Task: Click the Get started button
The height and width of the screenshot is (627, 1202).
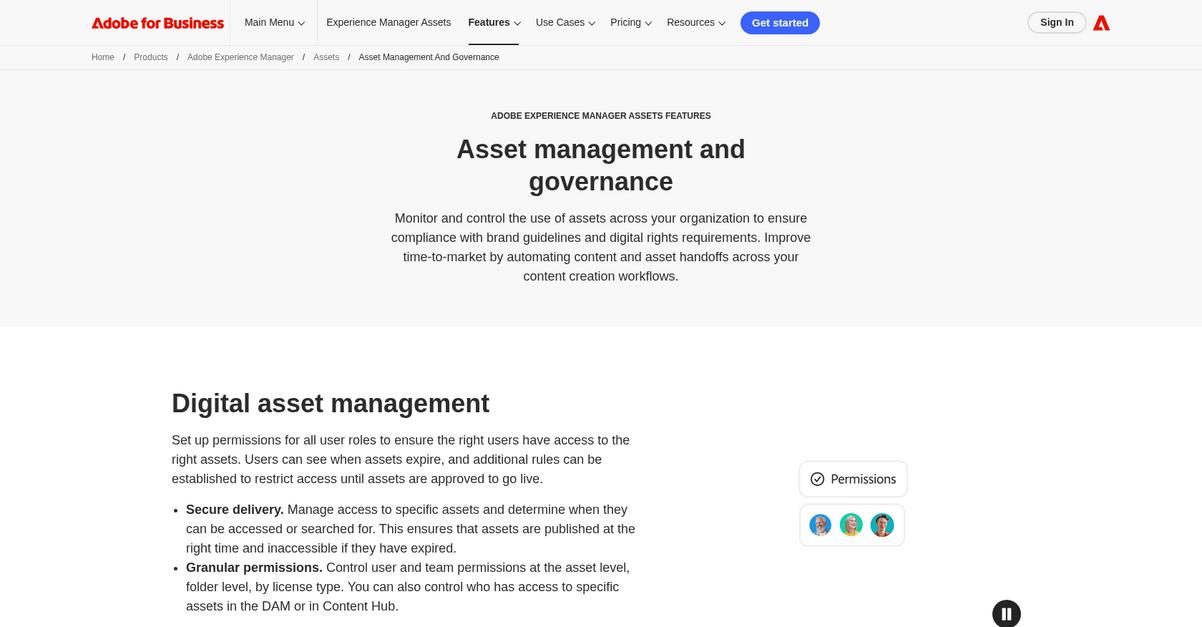Action: (x=780, y=22)
